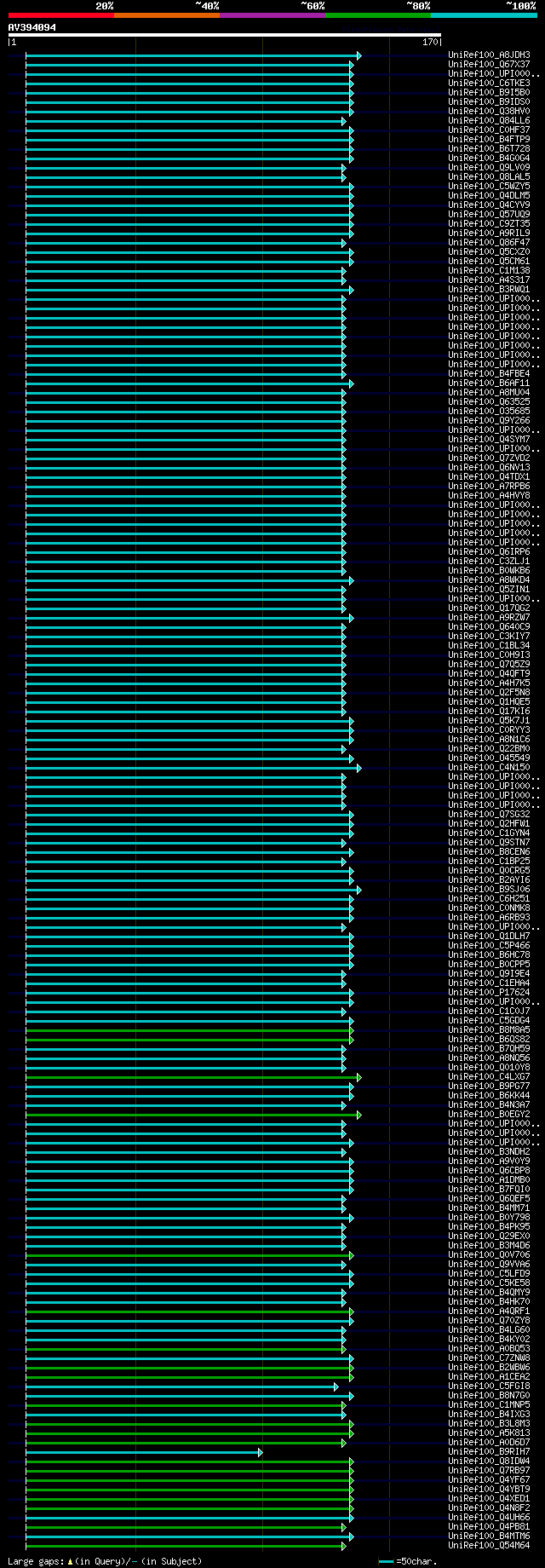545x1568 pixels.
Task: Select the UniRef100_Q5CM61 hit label
Action: 489,262
